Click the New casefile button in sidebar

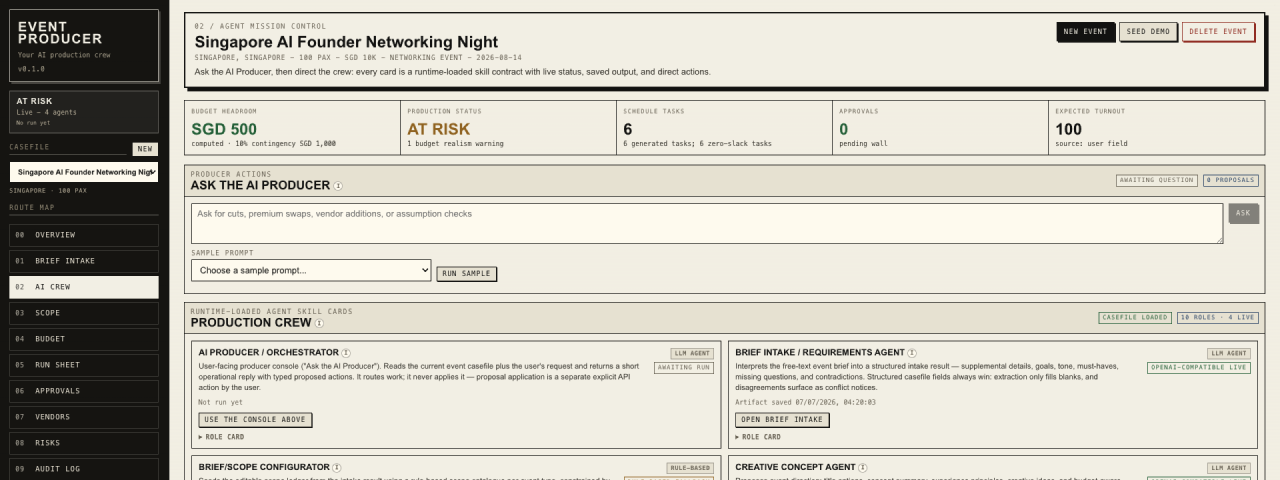145,149
